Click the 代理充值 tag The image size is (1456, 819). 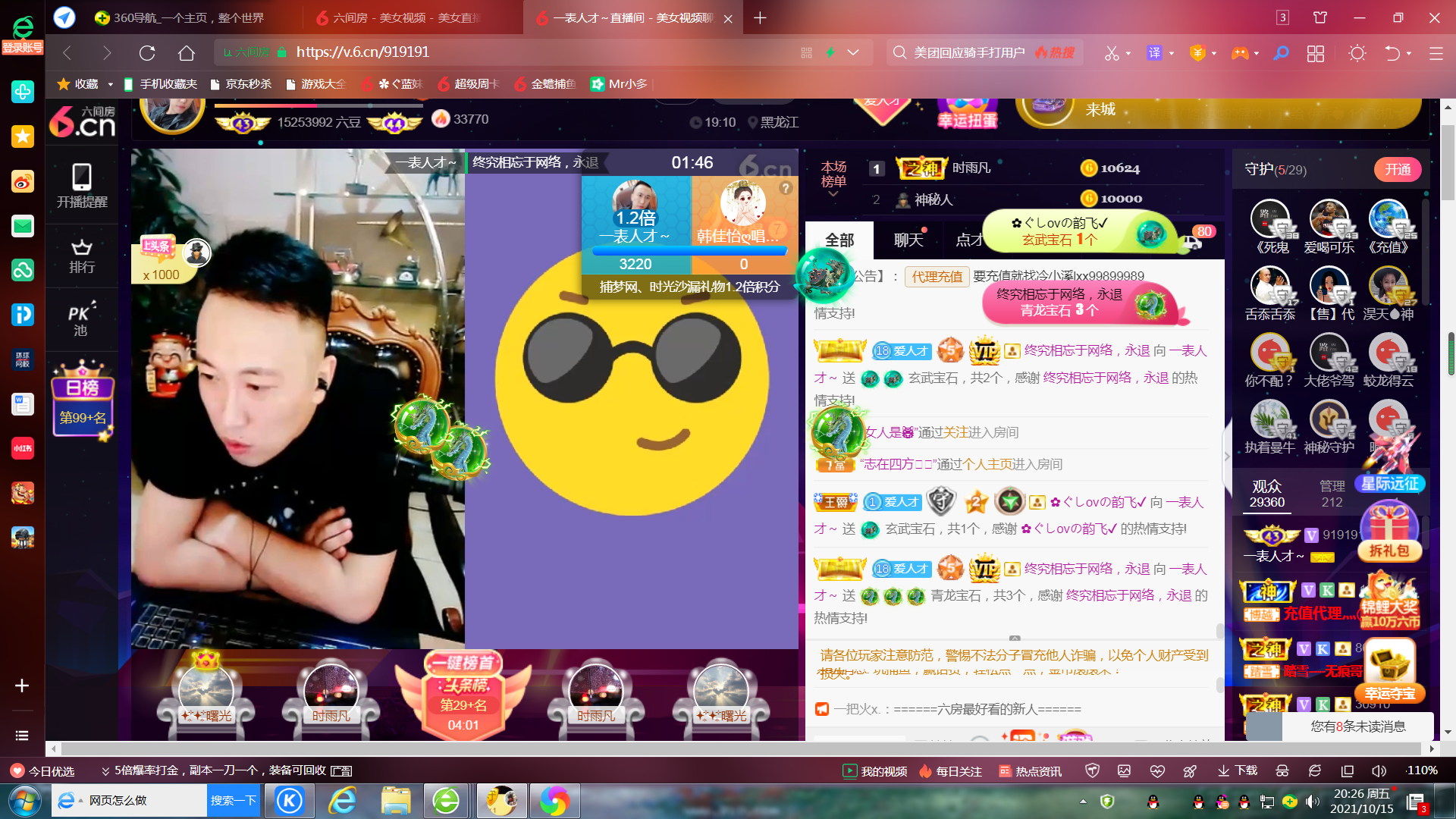pos(937,277)
